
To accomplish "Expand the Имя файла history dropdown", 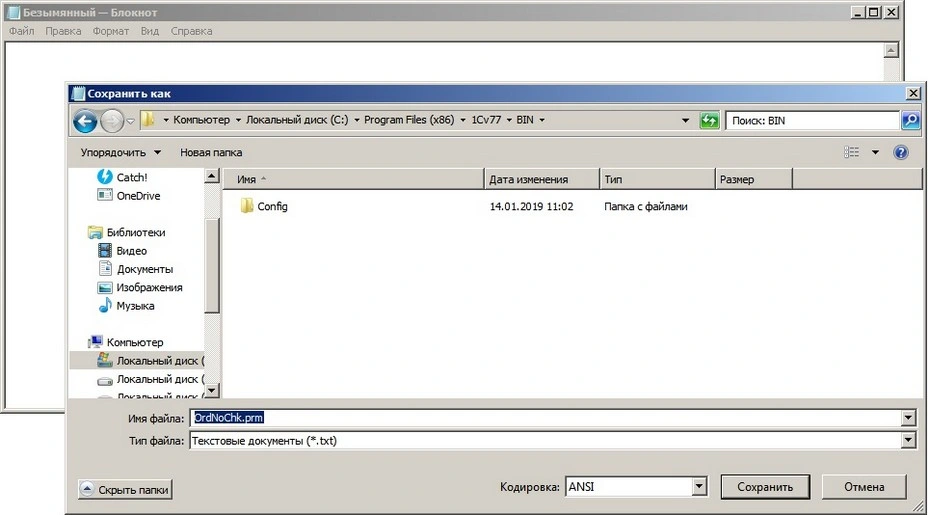I will [x=908, y=418].
